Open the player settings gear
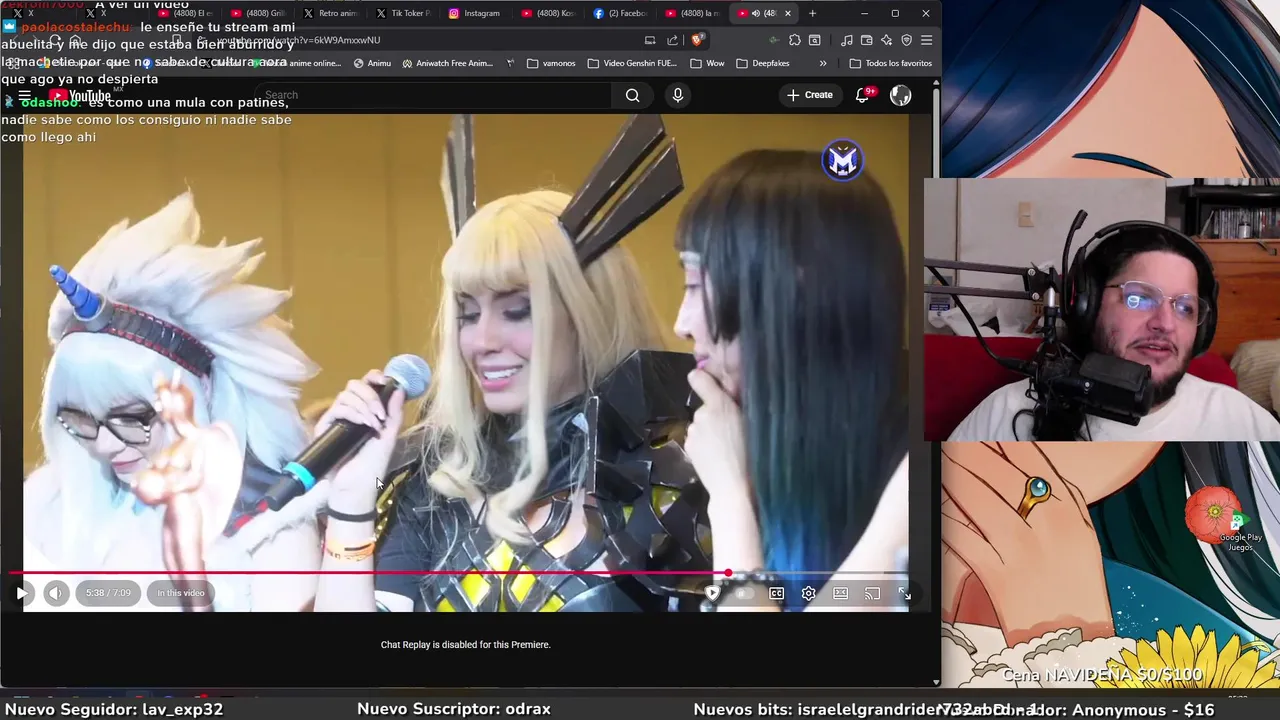Viewport: 1280px width, 720px height. click(808, 593)
